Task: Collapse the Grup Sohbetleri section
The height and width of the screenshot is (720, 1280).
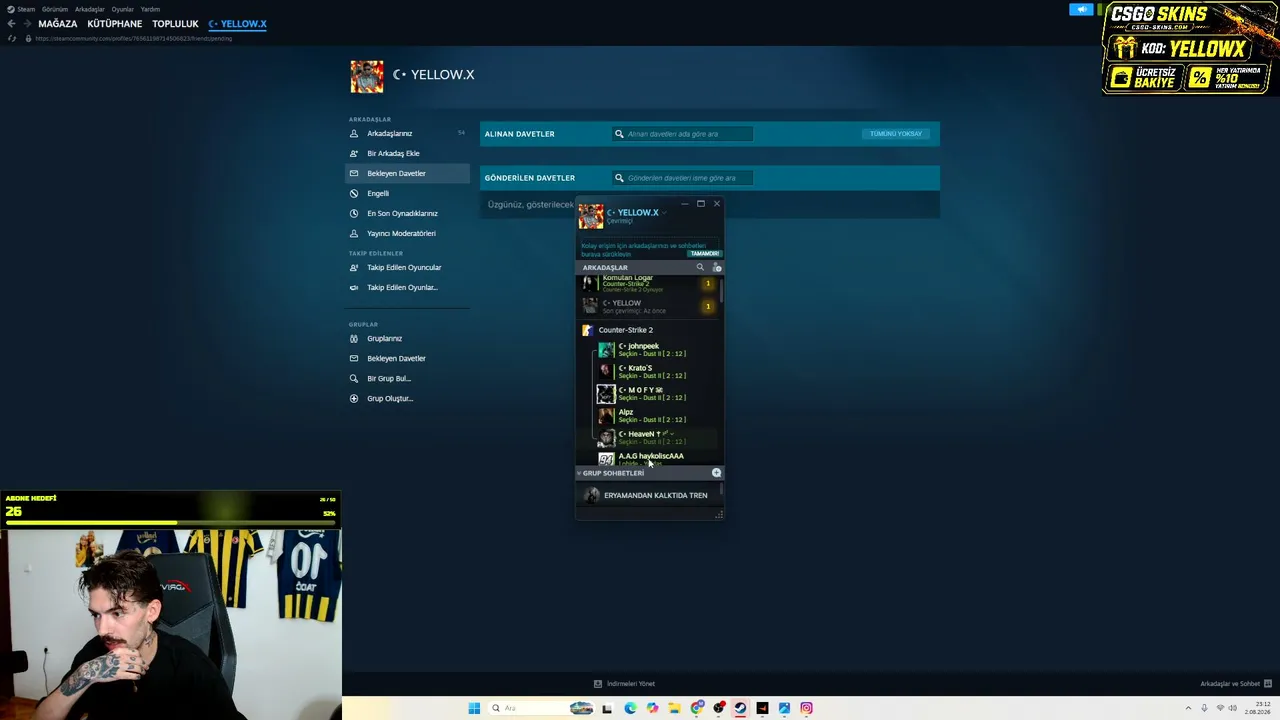Action: point(579,473)
